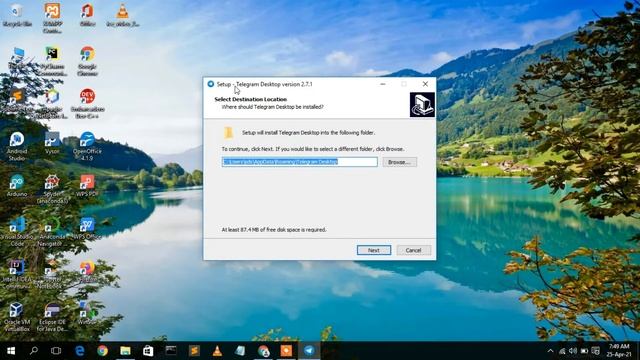
Task: Select the VLC video file on desktop
Action: click(x=122, y=15)
